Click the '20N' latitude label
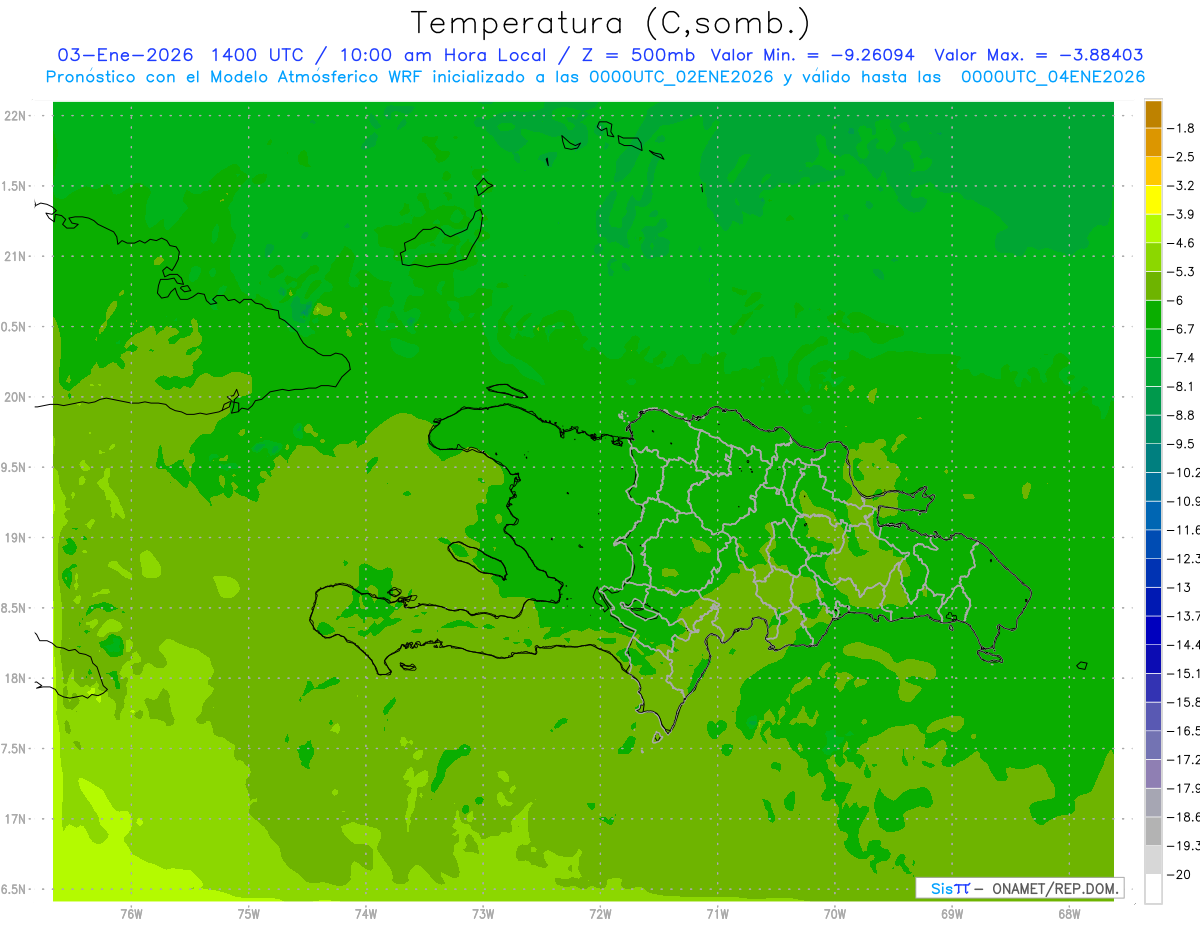 (x=16, y=397)
